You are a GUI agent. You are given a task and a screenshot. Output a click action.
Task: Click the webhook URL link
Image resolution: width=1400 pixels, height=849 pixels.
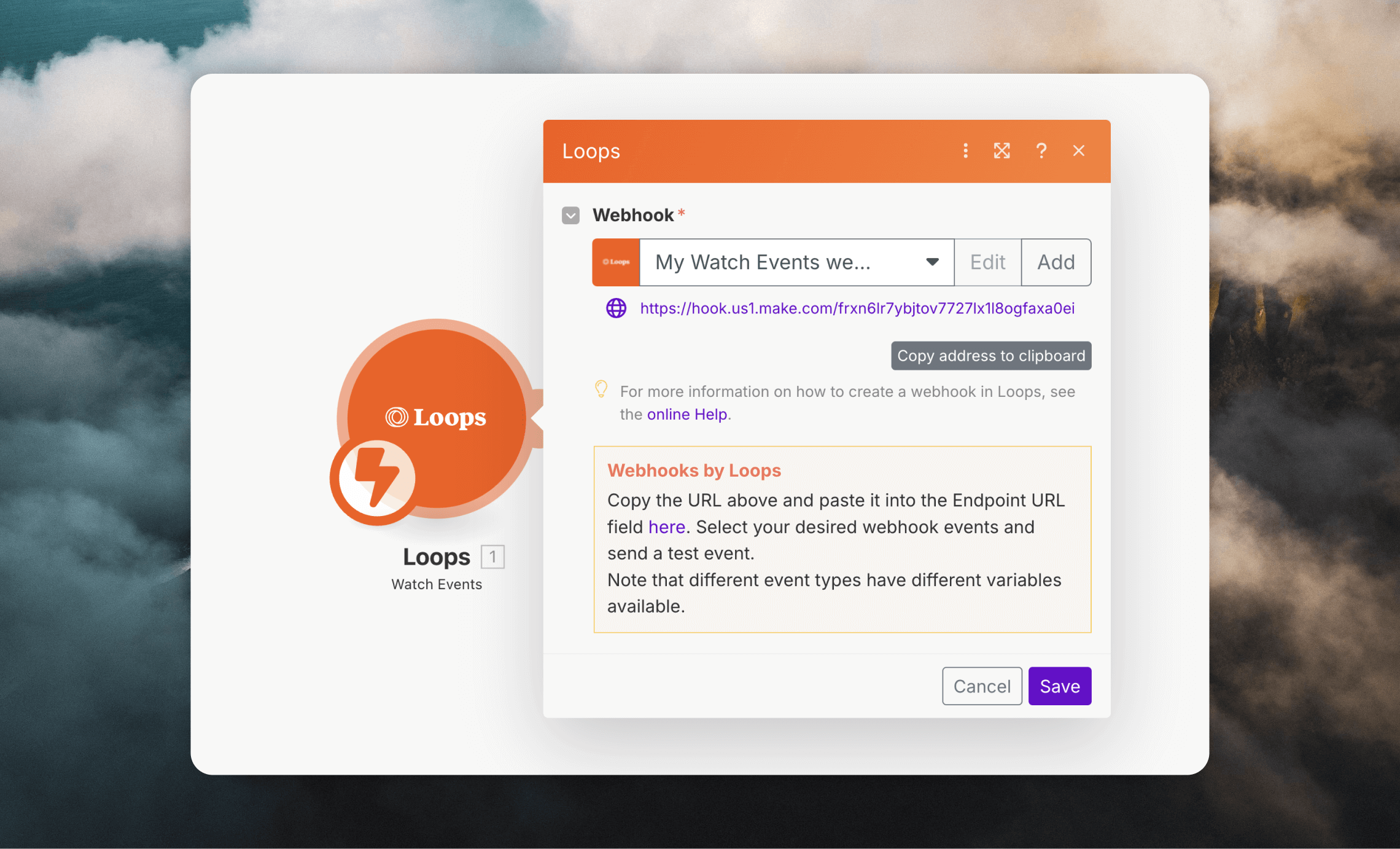(857, 308)
